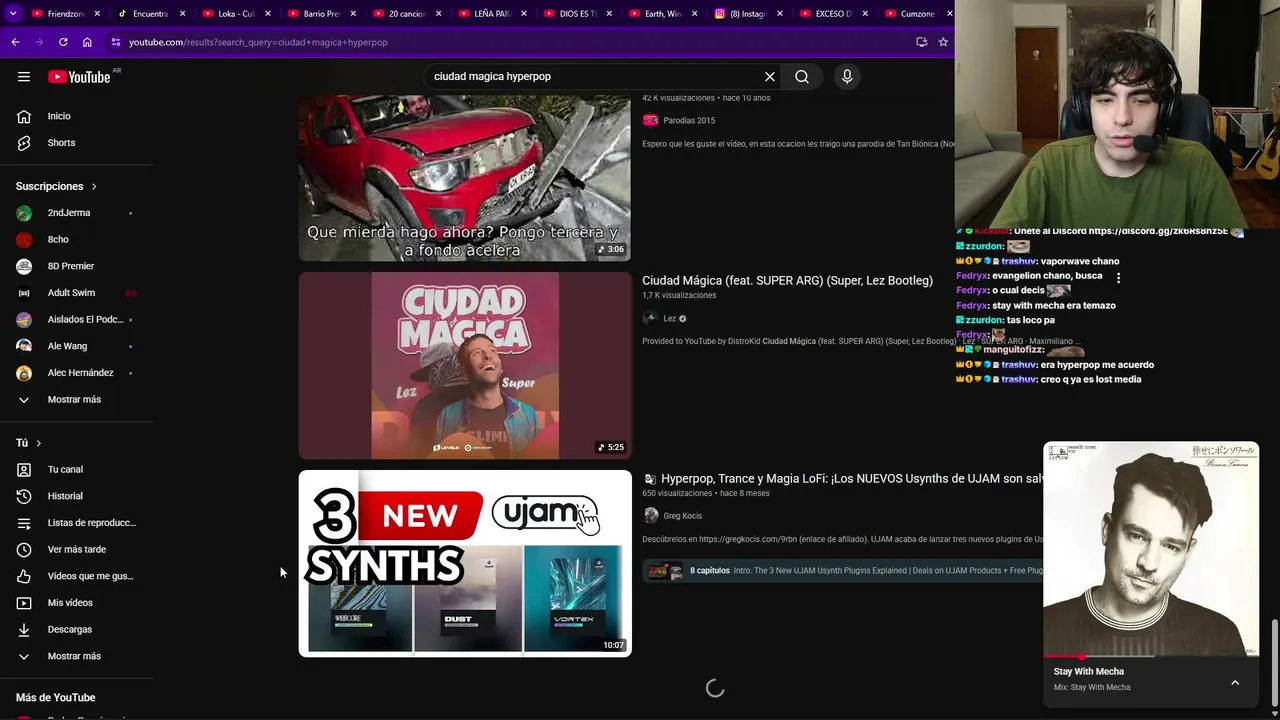
Task: Expand the Stay With Mecha miniplayer chevron
Action: [x=1235, y=683]
